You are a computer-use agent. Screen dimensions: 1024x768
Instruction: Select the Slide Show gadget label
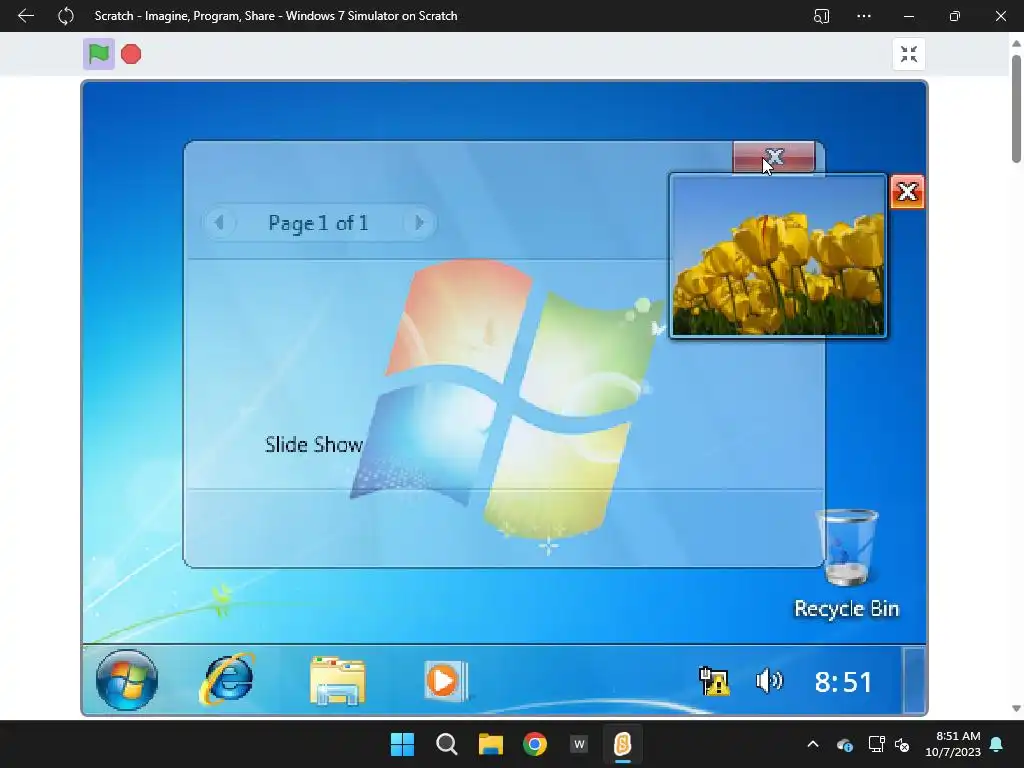(313, 445)
